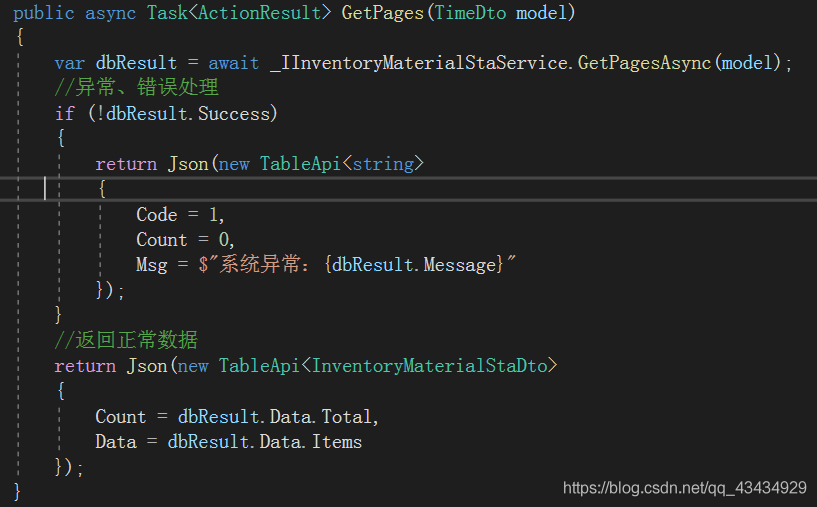Click the 返回正常数据 comment
This screenshot has height=507, width=817.
tap(126, 340)
